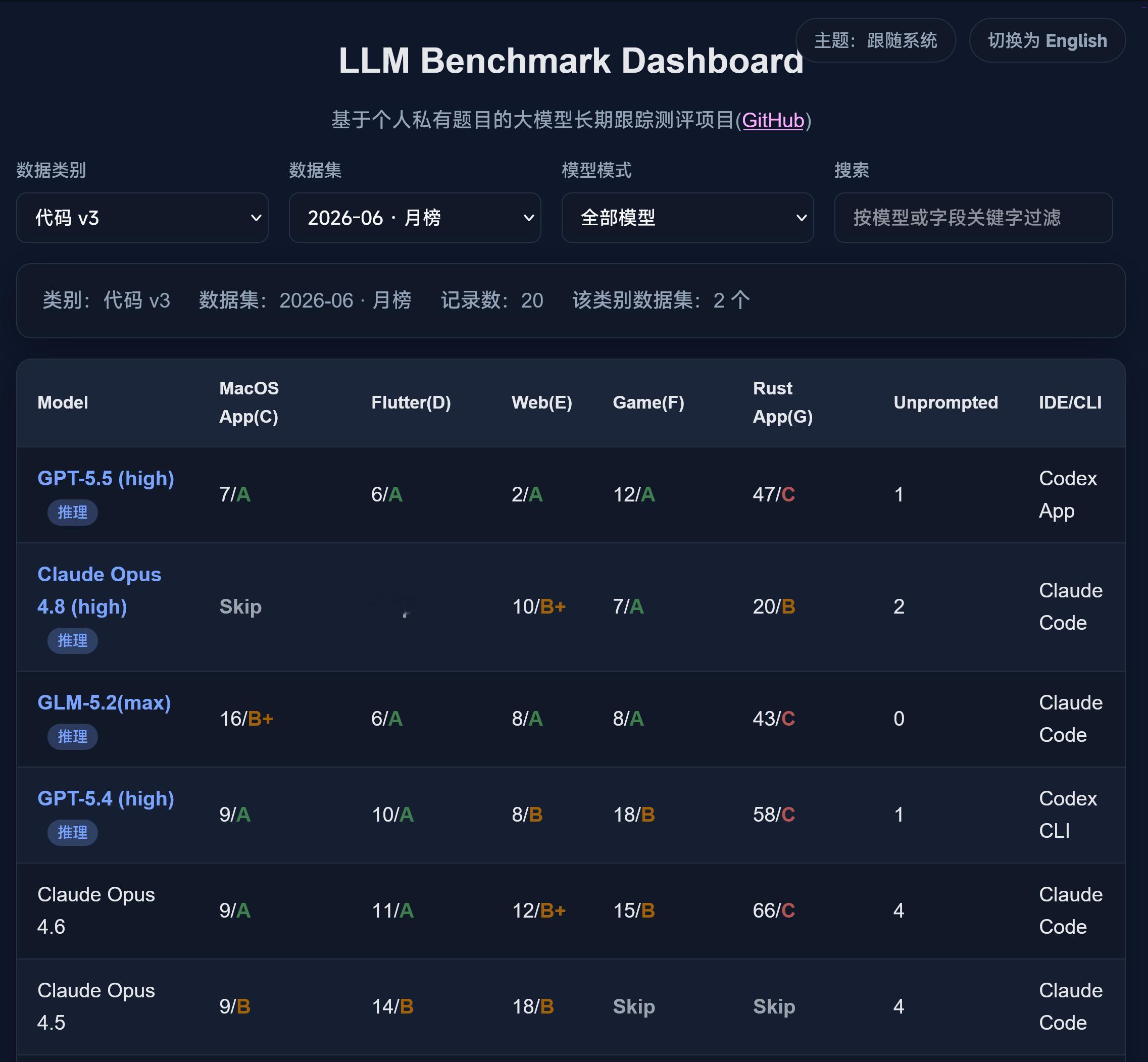Click the IDE/CLI column header
Viewport: 1148px width, 1062px height.
(x=1070, y=402)
